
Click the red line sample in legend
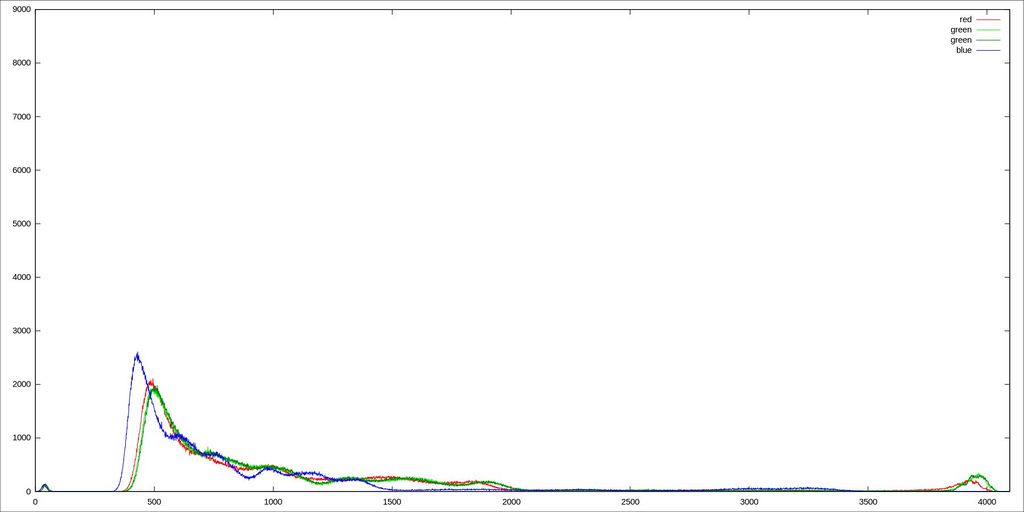point(988,20)
